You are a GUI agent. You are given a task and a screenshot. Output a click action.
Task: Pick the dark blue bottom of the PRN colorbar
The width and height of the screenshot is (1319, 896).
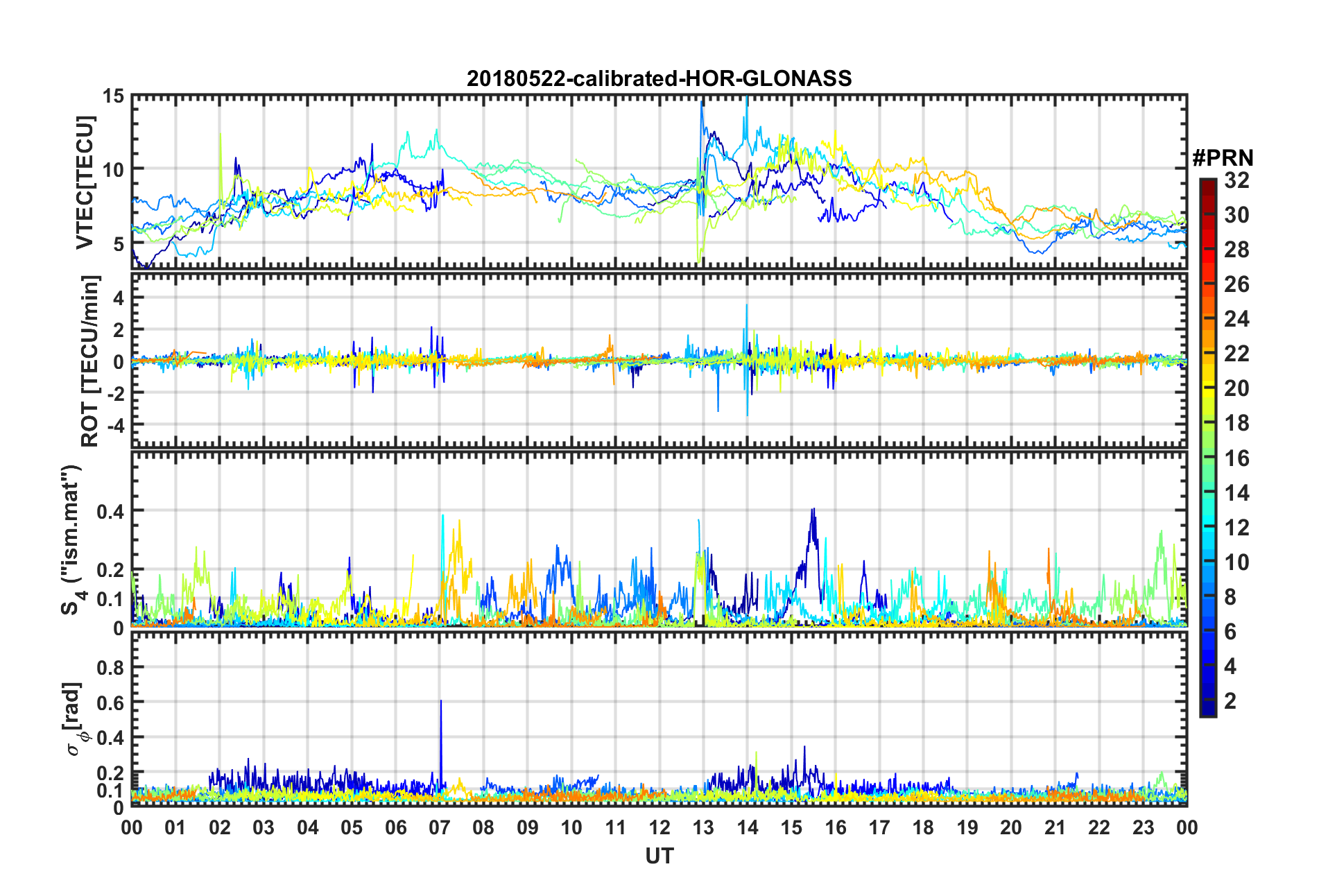click(x=1207, y=707)
